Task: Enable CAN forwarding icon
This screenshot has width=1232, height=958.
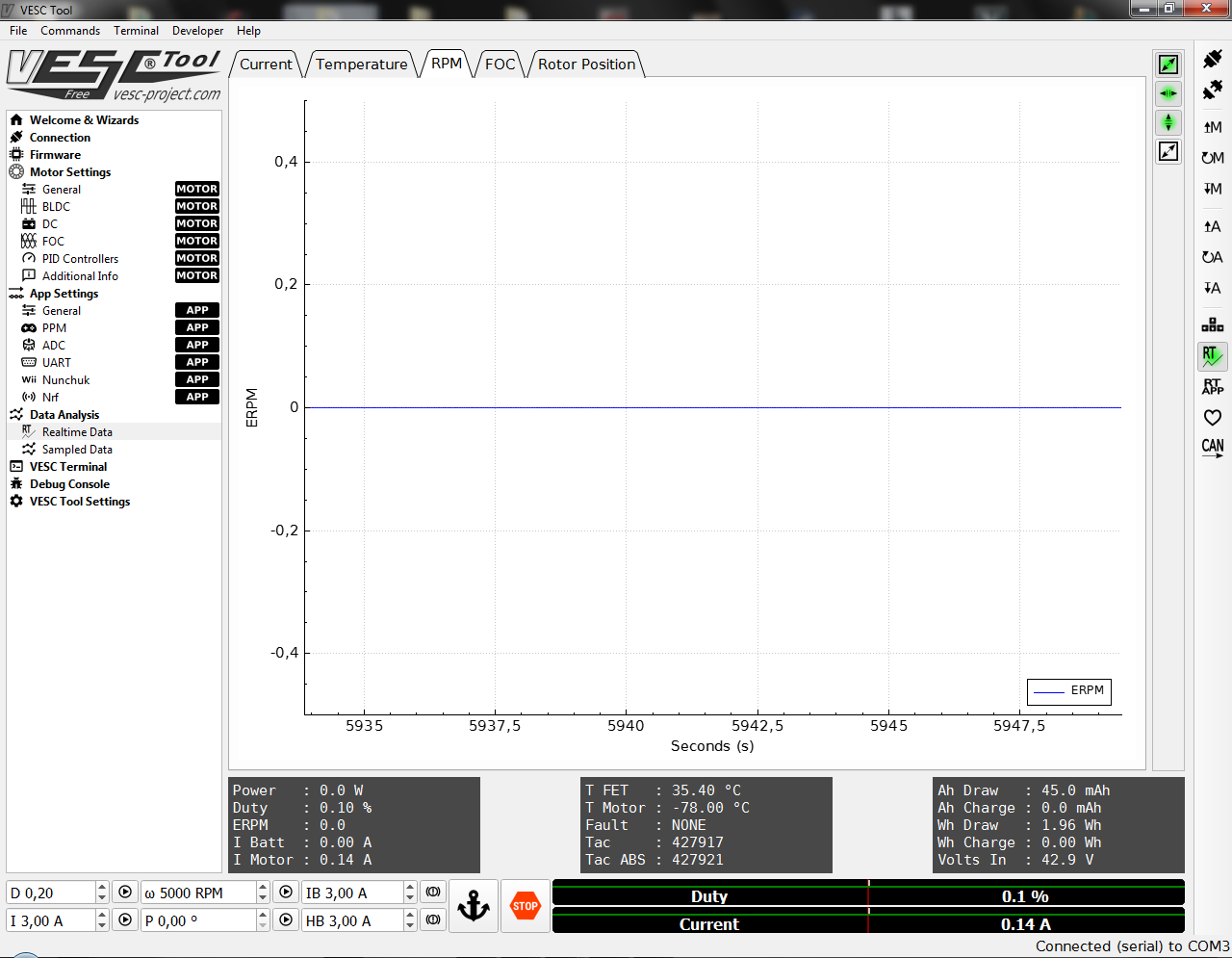Action: [x=1212, y=446]
